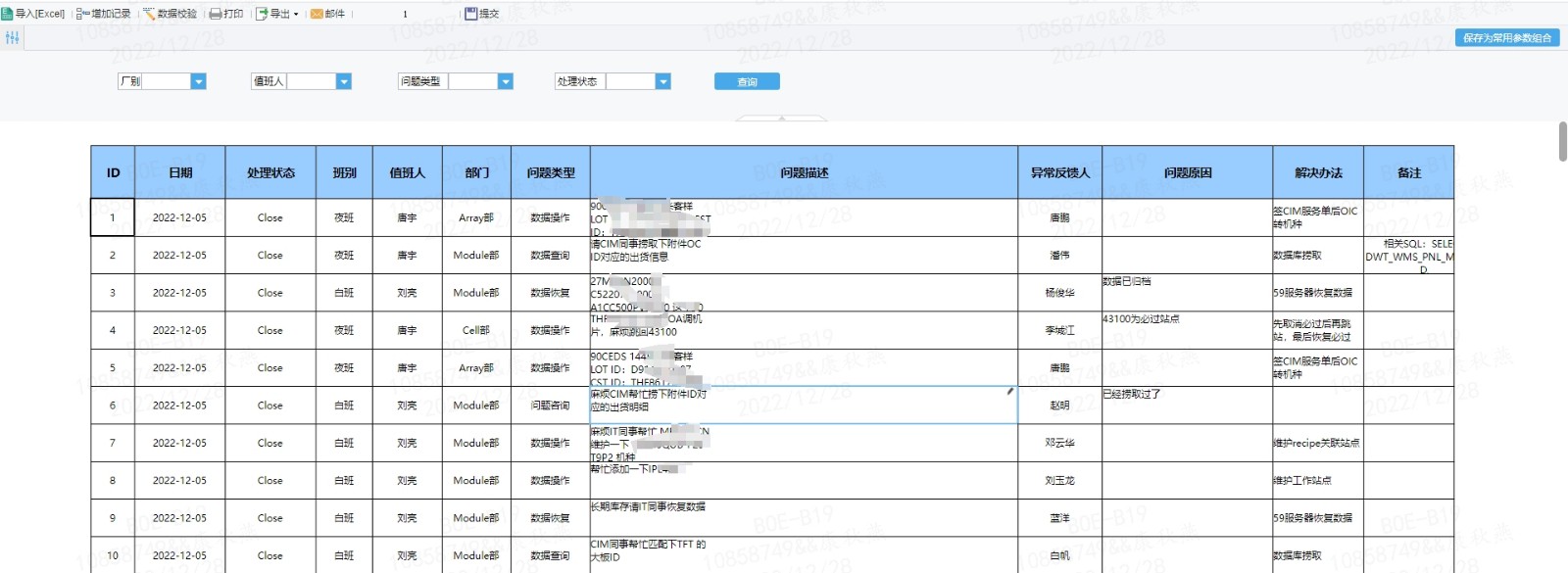The image size is (1568, 573).
Task: Open the 导出 export arrow menu
Action: tap(296, 14)
